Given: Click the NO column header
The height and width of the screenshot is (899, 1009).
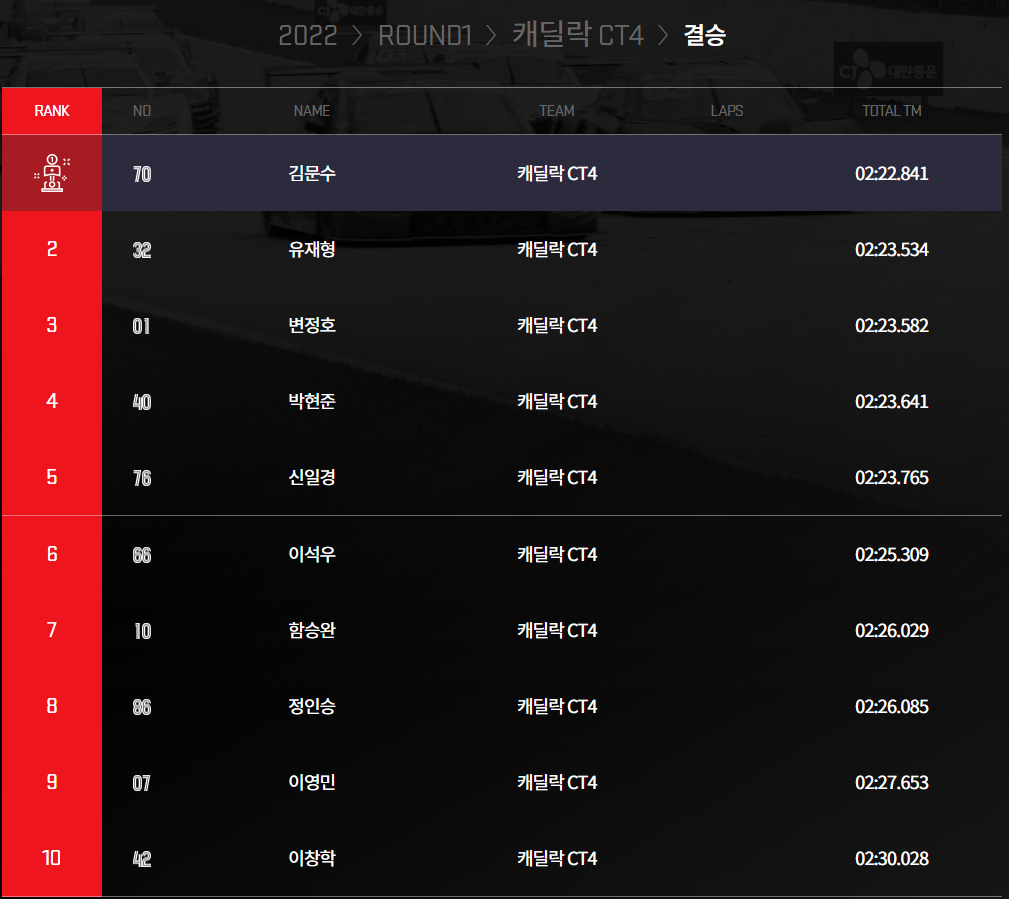Looking at the screenshot, I should [142, 111].
